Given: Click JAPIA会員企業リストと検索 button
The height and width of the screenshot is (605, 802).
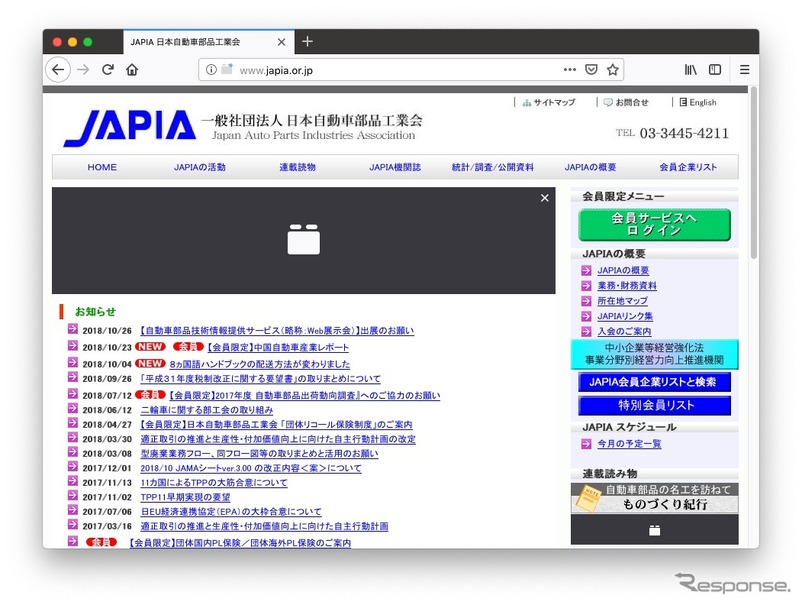Looking at the screenshot, I should (655, 382).
